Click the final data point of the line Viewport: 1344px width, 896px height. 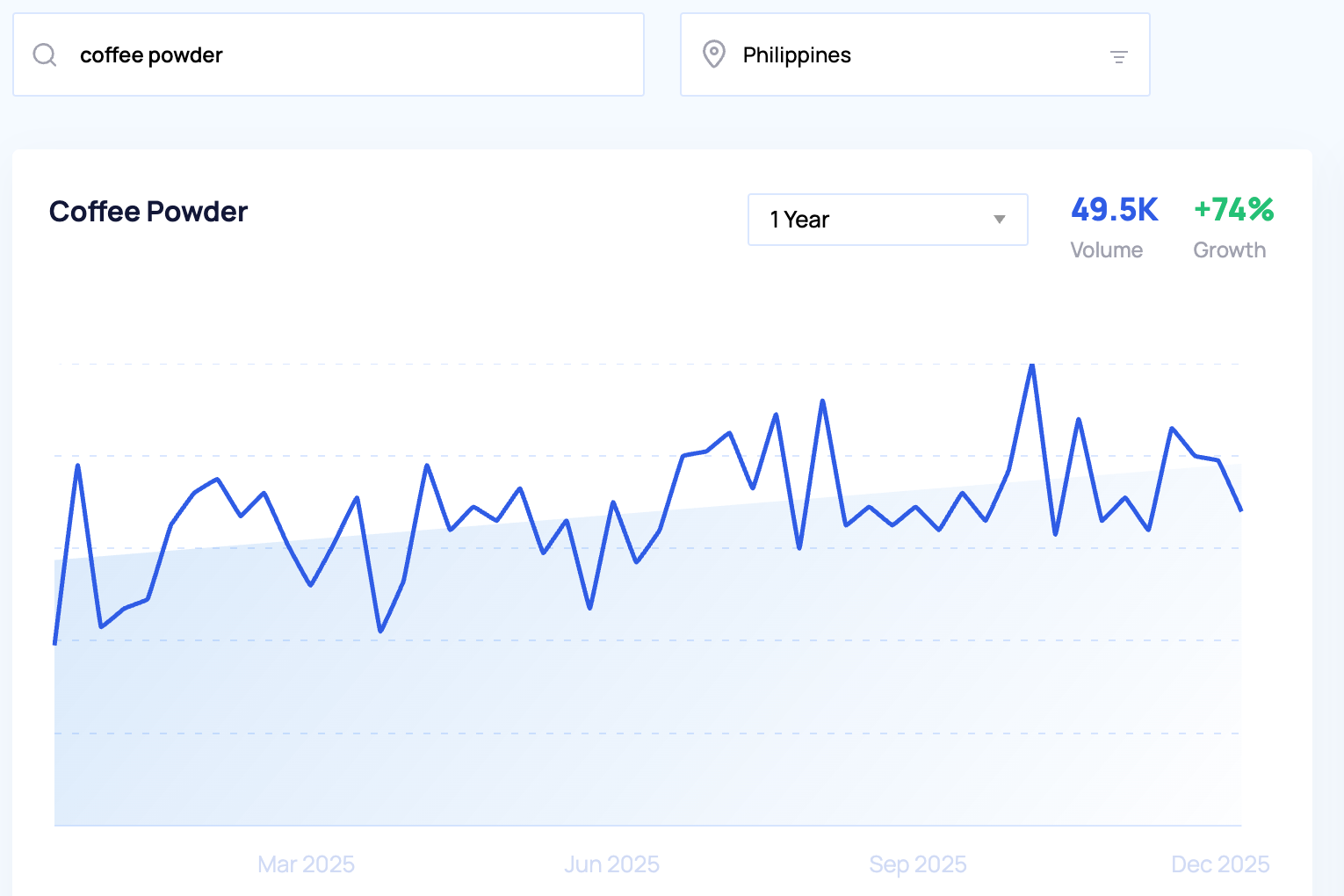point(1240,509)
